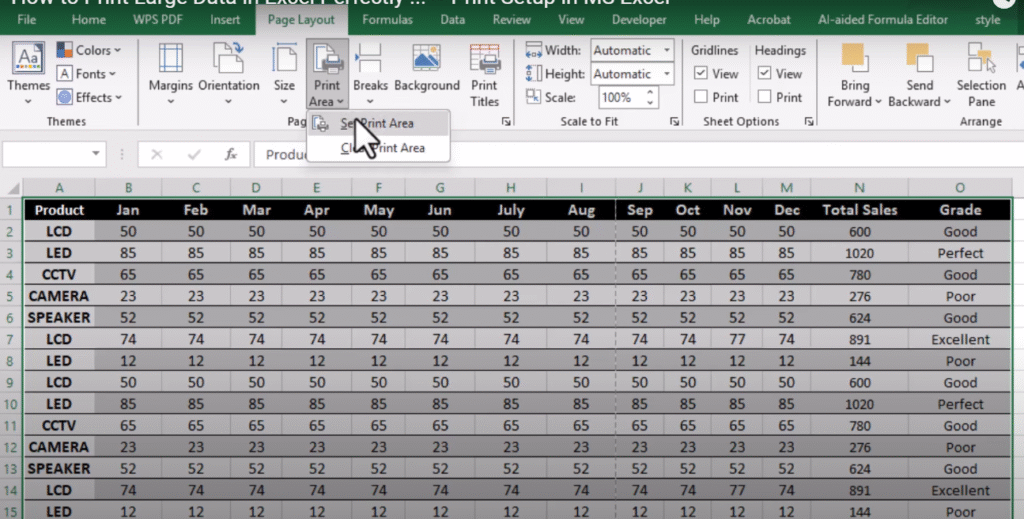The image size is (1024, 519).
Task: Enable the Gridlines Print checkbox
Action: pos(702,97)
